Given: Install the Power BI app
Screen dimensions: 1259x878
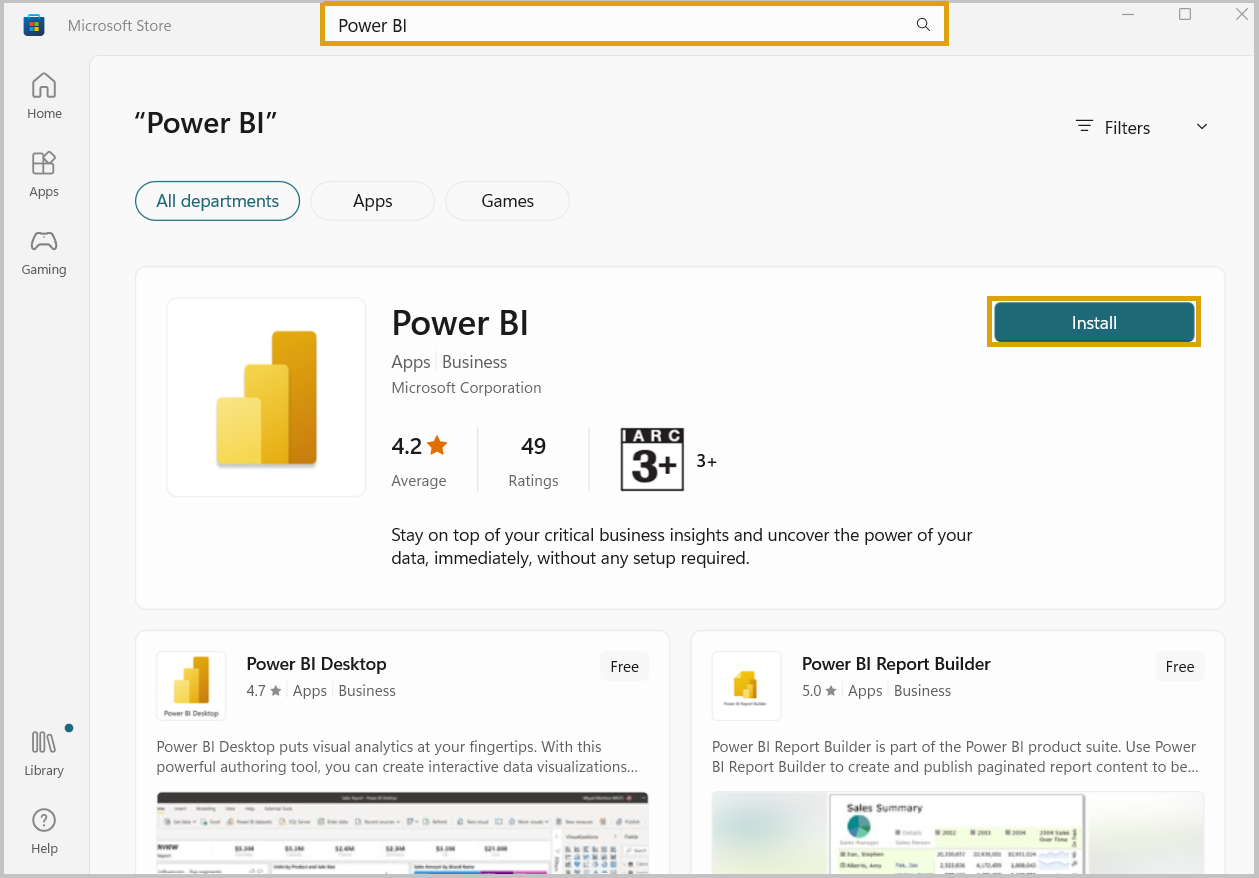Looking at the screenshot, I should click(1093, 322).
